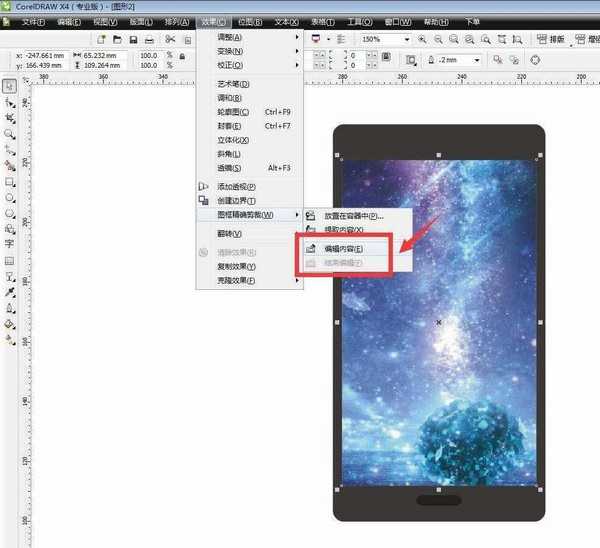Select the Ellipse tool in toolbox
The width and height of the screenshot is (600, 548).
tap(10, 198)
